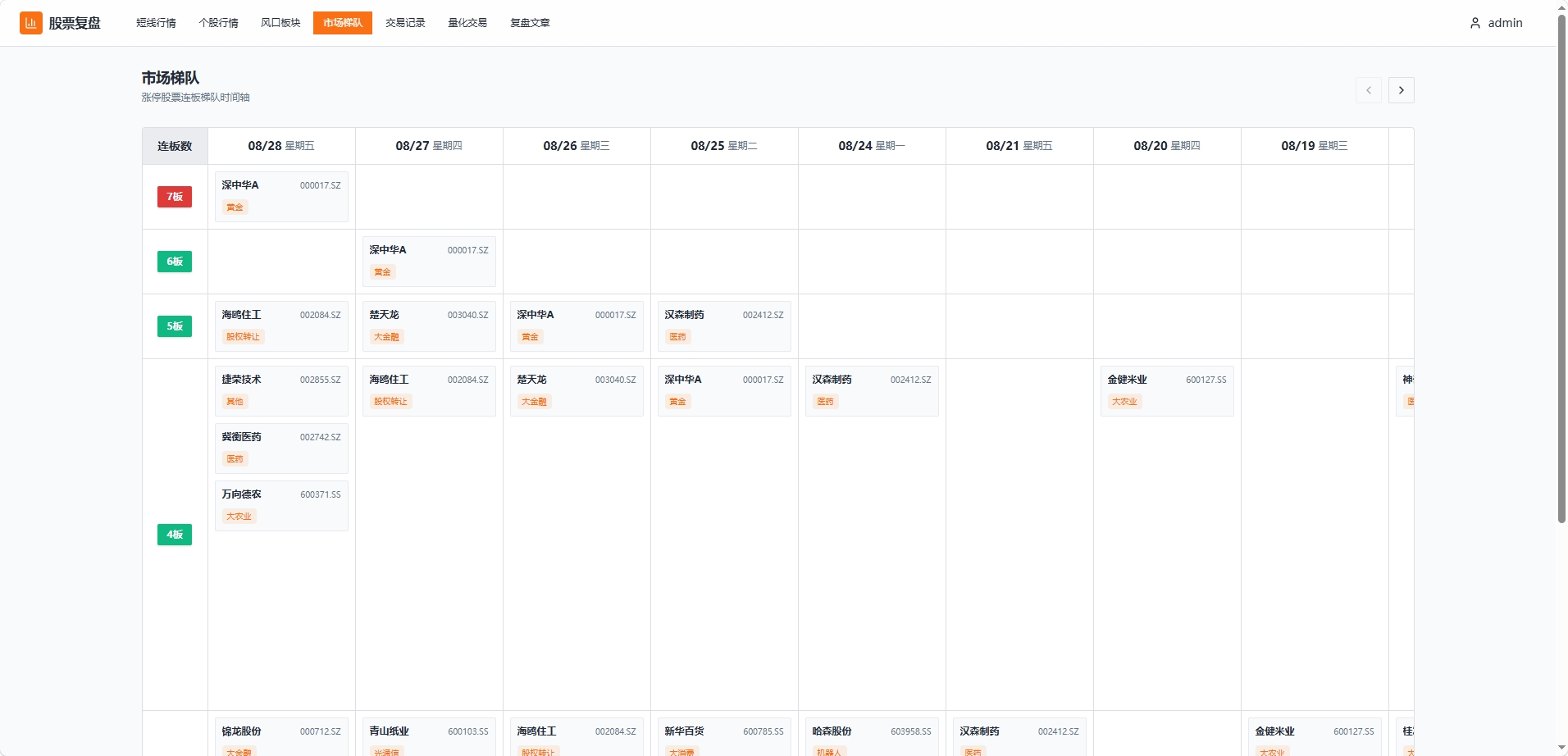Click the 冀衡医药 stock name
Viewport: 1568px width, 756px height.
(x=242, y=437)
